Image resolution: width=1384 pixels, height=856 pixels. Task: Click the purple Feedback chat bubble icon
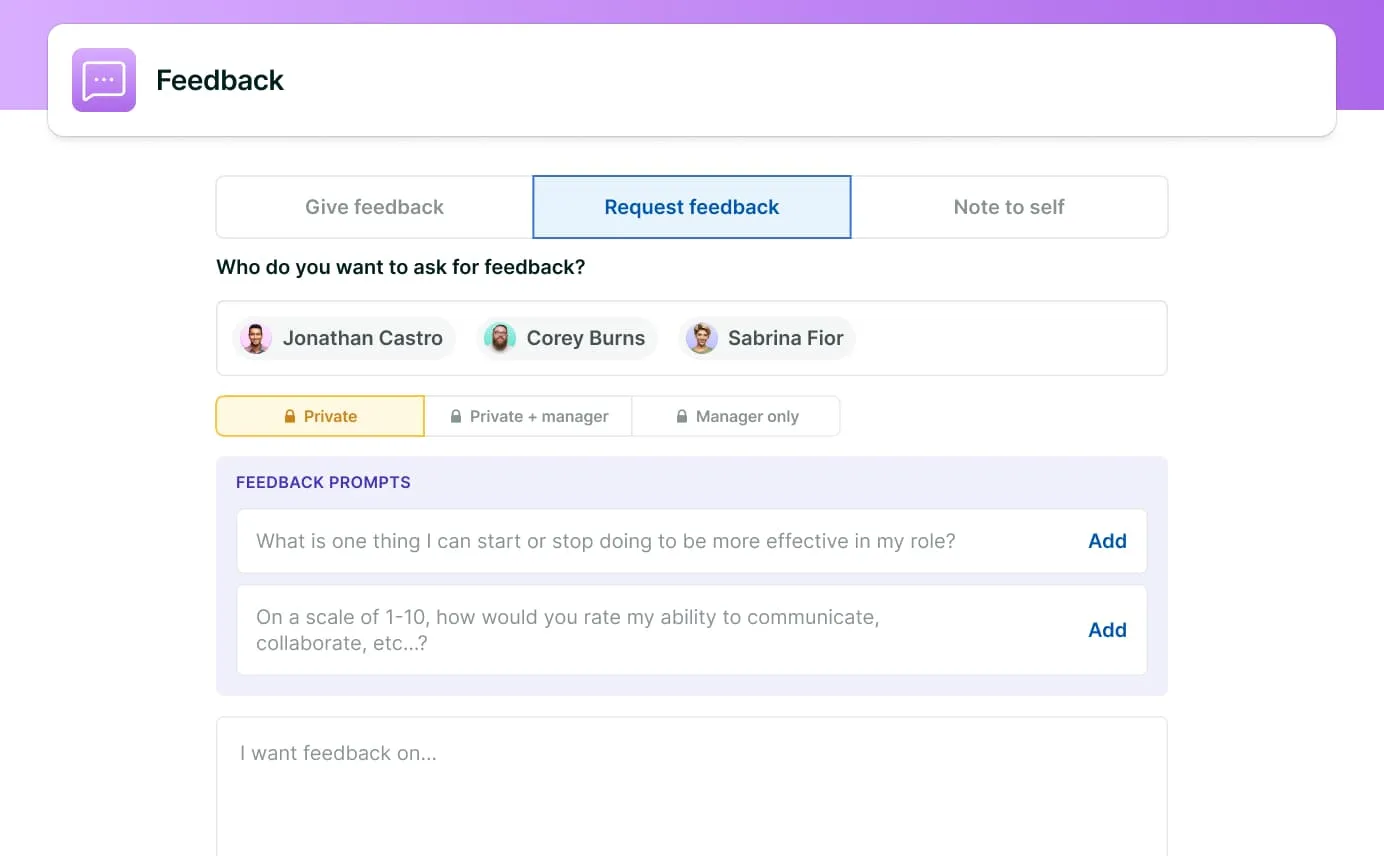pos(104,80)
